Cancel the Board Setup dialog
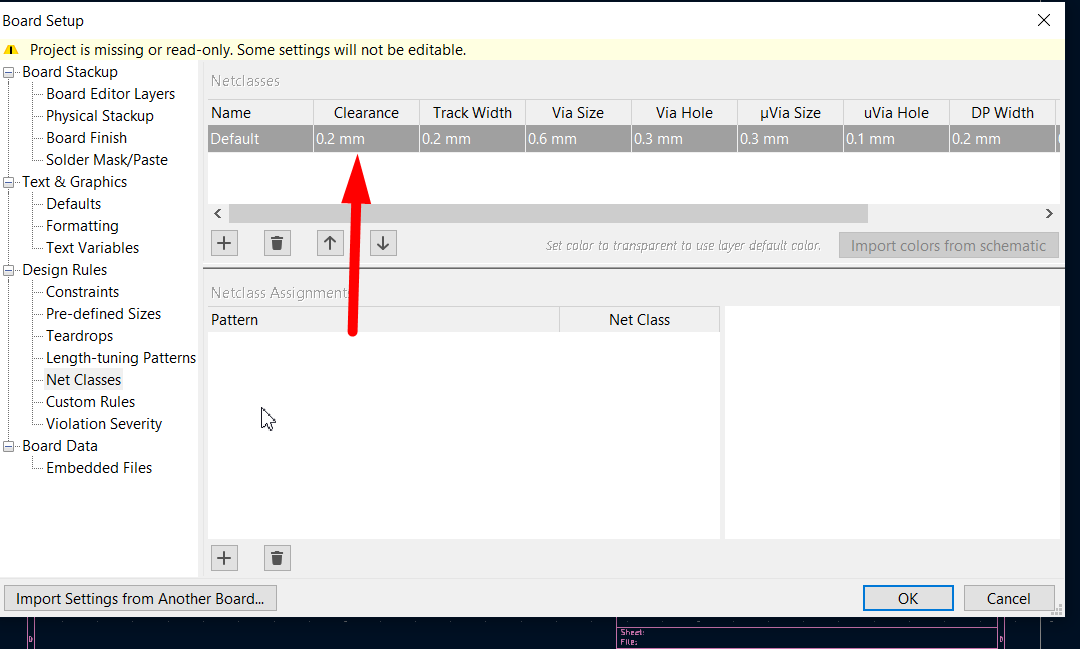1080x649 pixels. click(1008, 598)
